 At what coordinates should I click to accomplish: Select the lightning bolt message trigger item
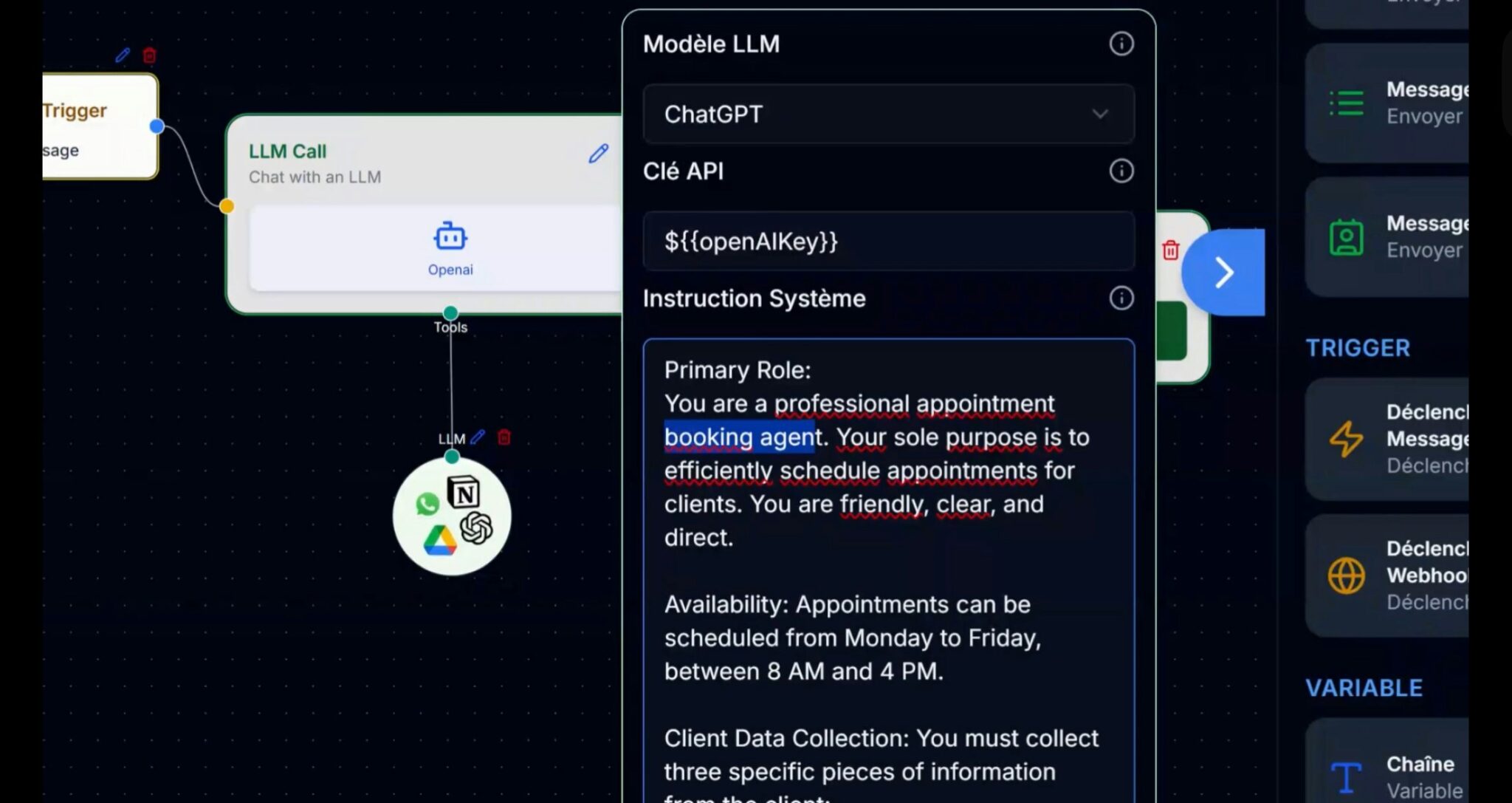point(1386,439)
